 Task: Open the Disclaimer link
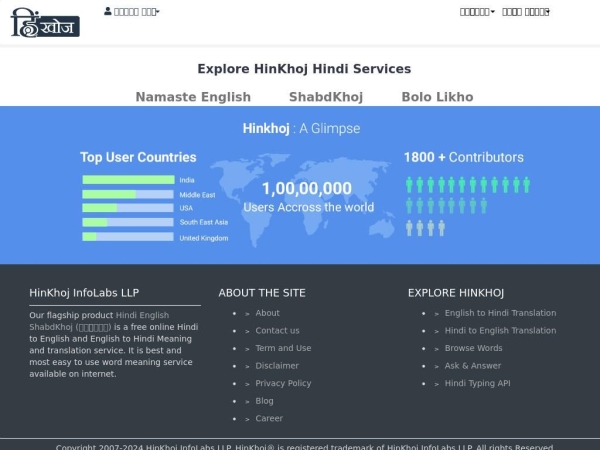point(277,366)
